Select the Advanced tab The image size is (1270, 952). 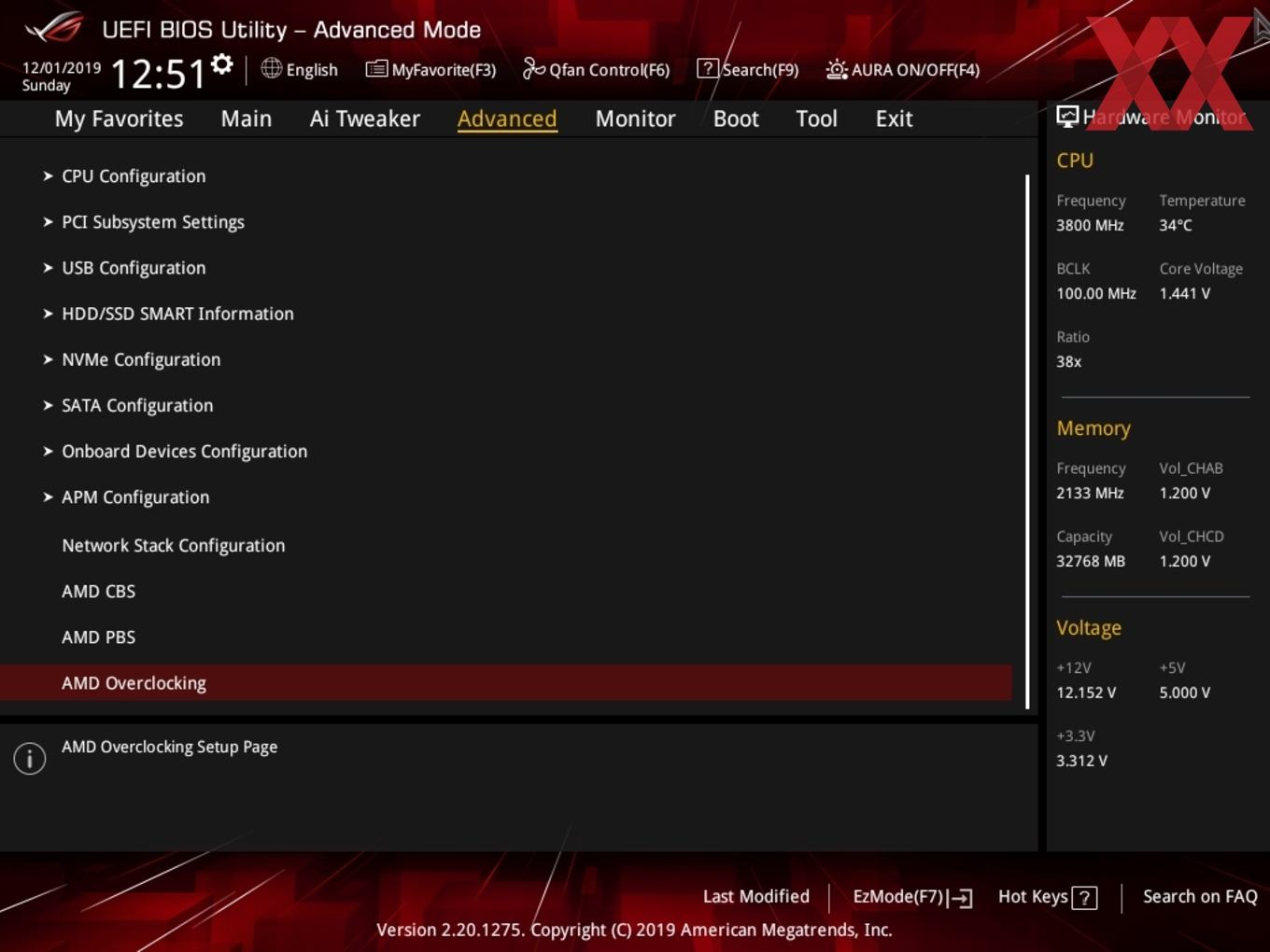click(x=507, y=119)
